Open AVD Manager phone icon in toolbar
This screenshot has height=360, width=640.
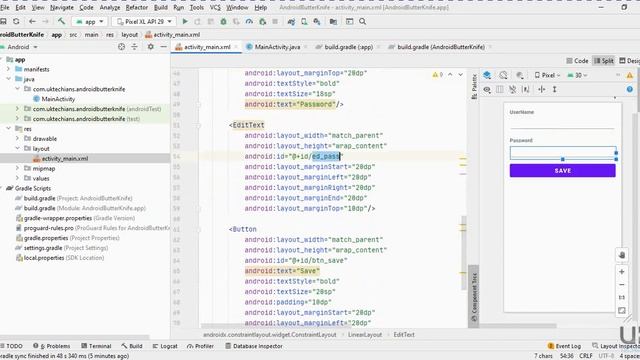pyautogui.click(x=304, y=21)
